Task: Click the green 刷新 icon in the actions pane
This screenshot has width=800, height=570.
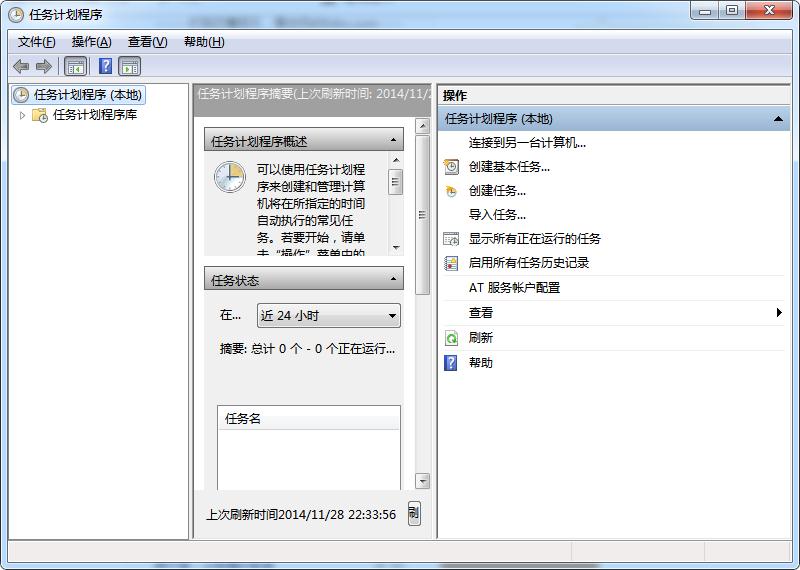Action: click(451, 338)
